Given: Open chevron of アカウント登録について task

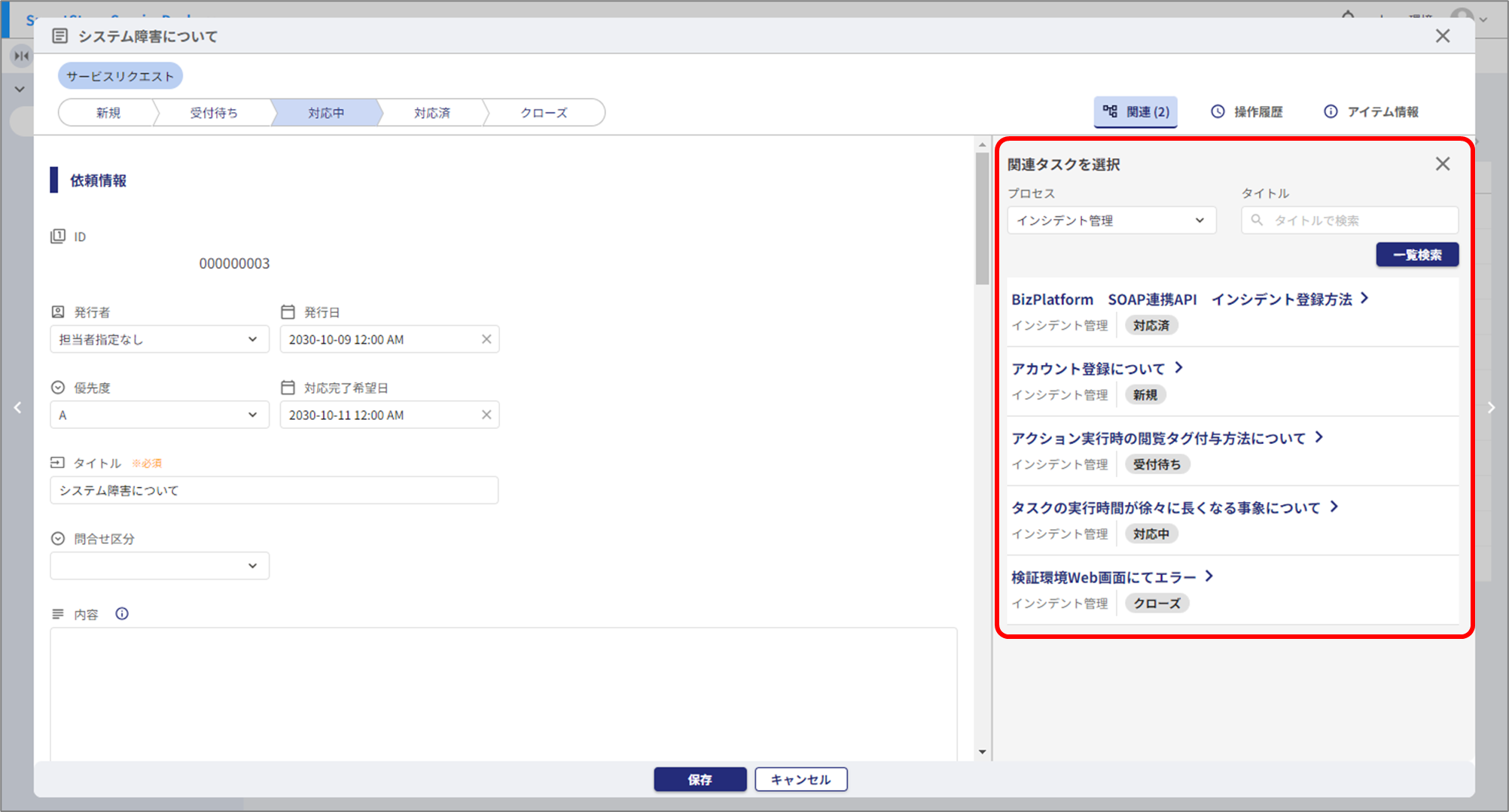Looking at the screenshot, I should tap(1179, 368).
